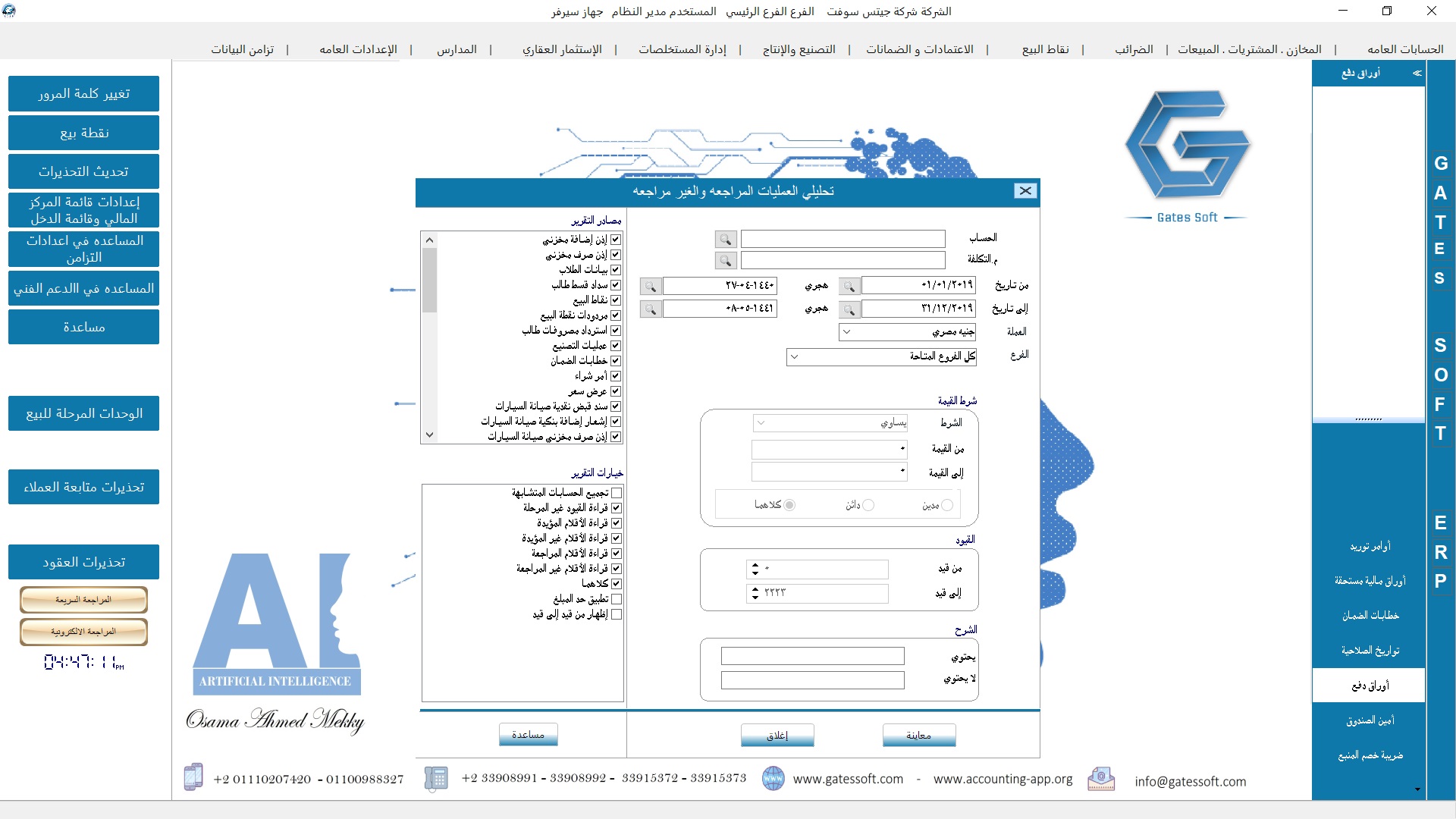The width and height of the screenshot is (1456, 819).
Task: Click المراجعة الالكترونية button
Action: click(x=83, y=632)
